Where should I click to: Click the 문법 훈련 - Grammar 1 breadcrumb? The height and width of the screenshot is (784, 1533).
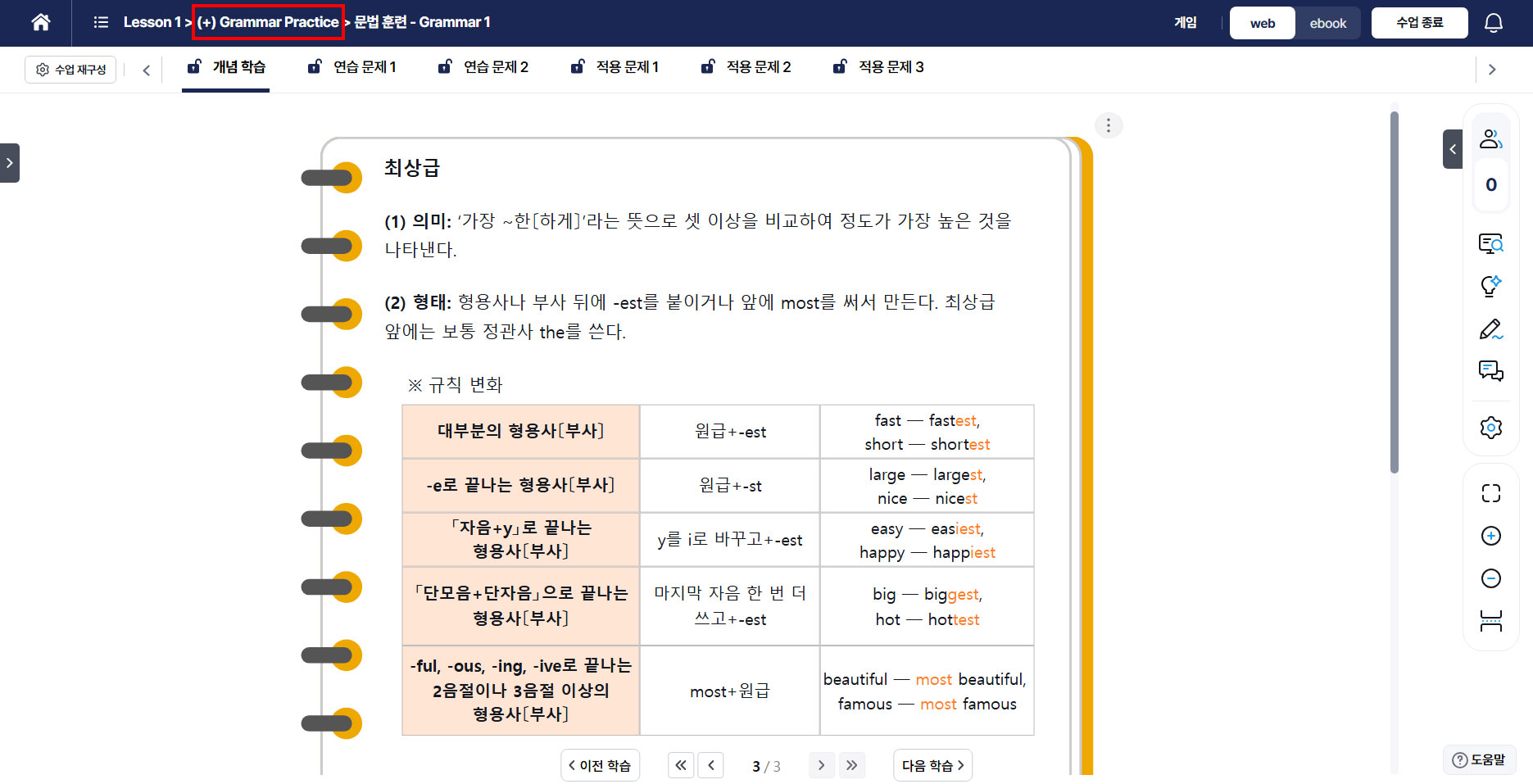tap(422, 22)
